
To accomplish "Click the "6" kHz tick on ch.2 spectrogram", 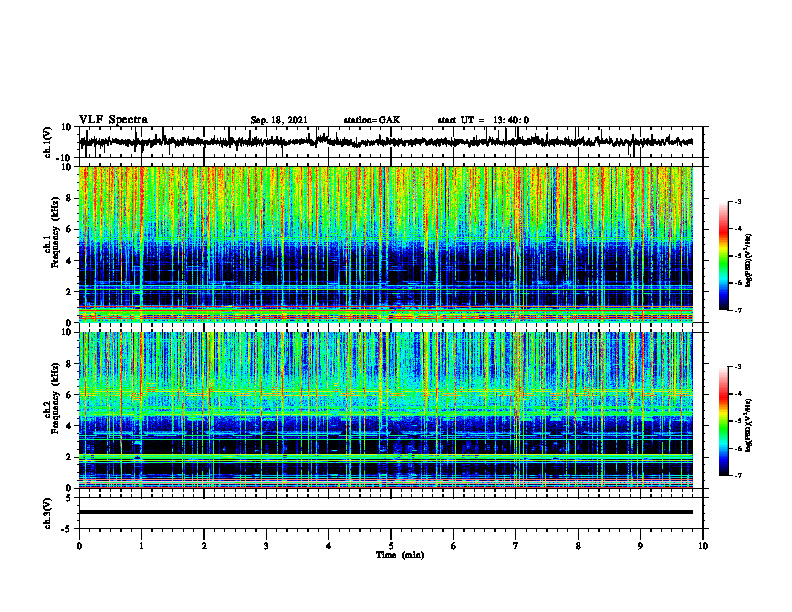I will point(70,395).
